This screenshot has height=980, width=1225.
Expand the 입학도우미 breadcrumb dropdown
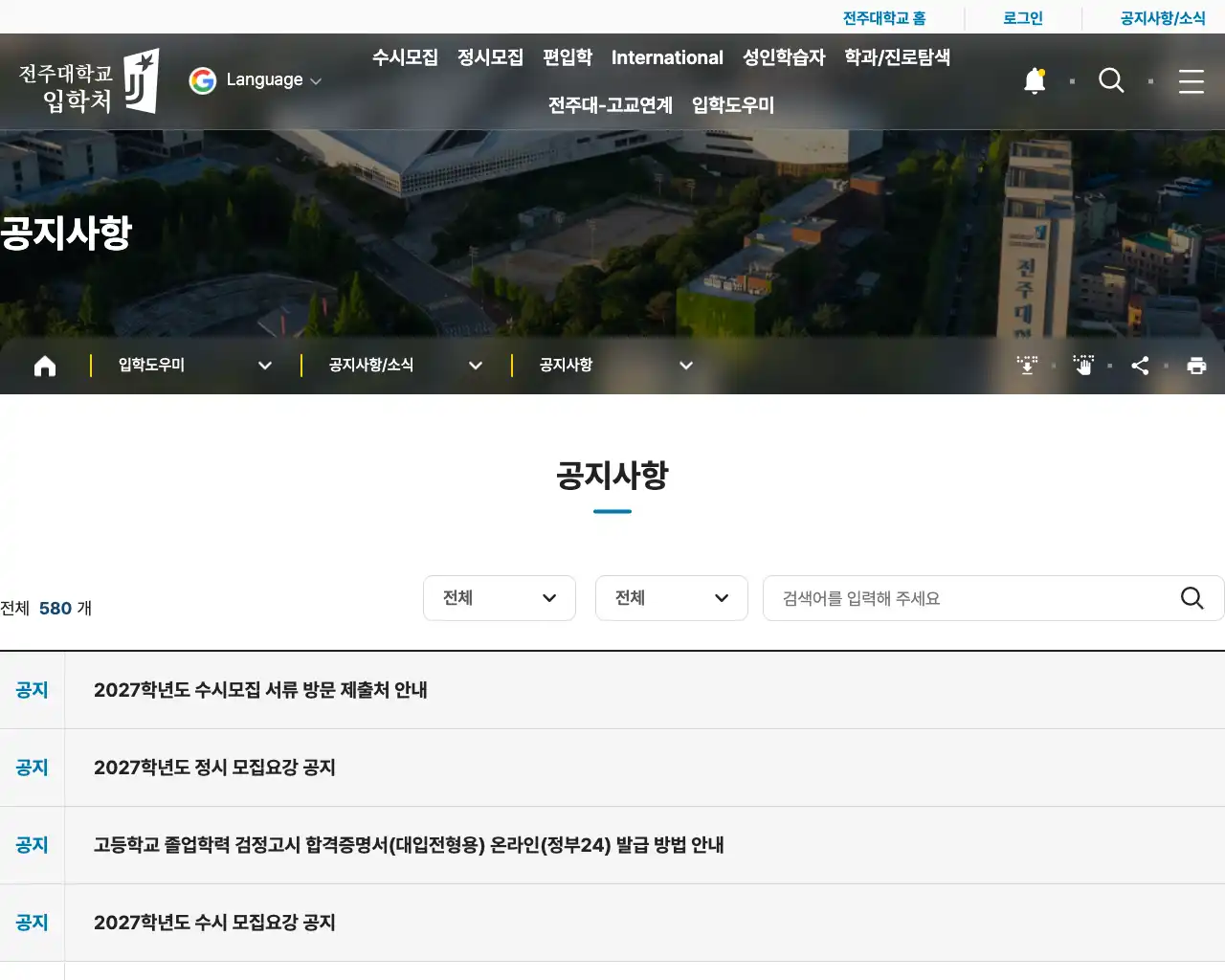[x=195, y=366]
